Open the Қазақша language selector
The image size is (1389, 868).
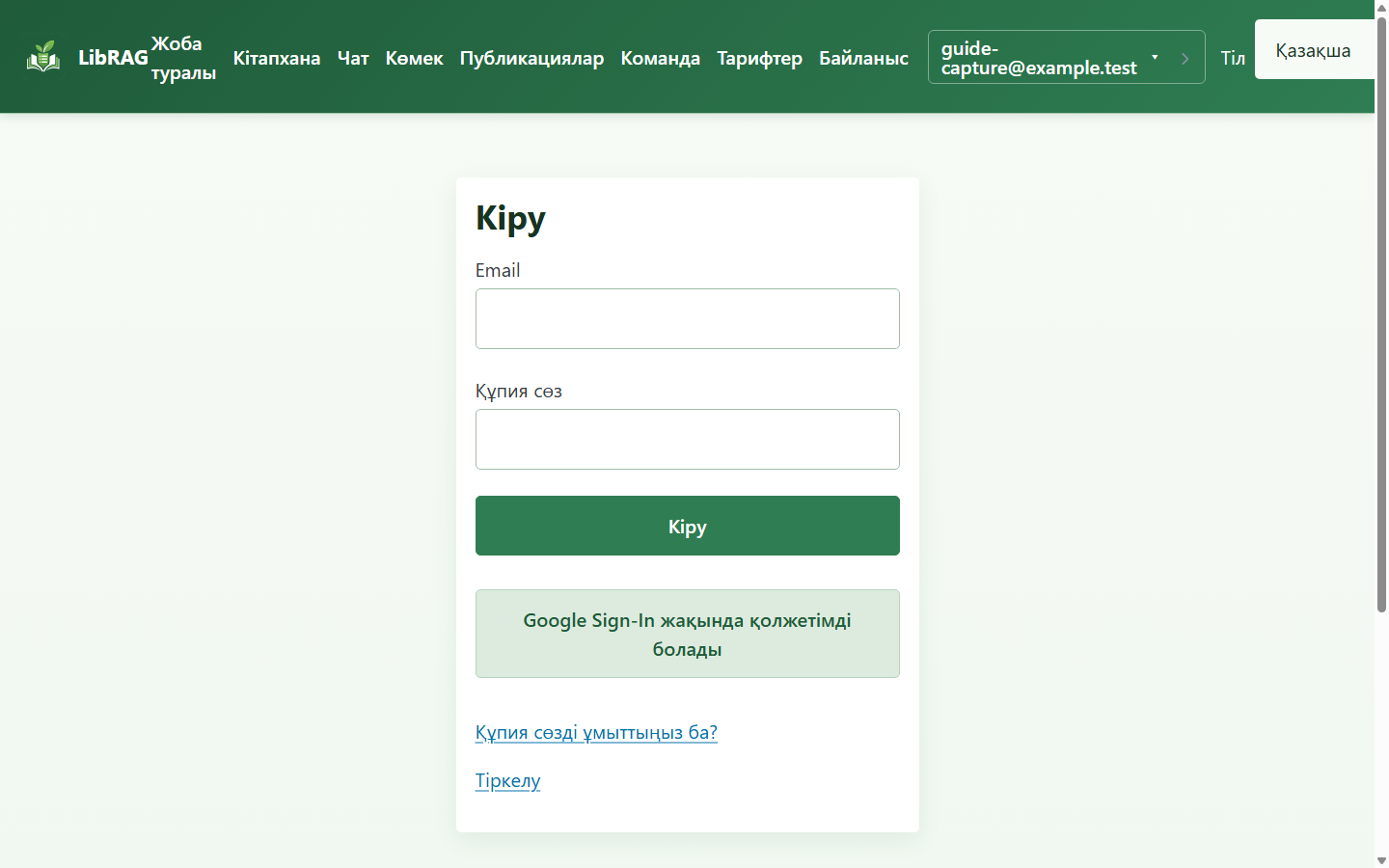coord(1314,50)
